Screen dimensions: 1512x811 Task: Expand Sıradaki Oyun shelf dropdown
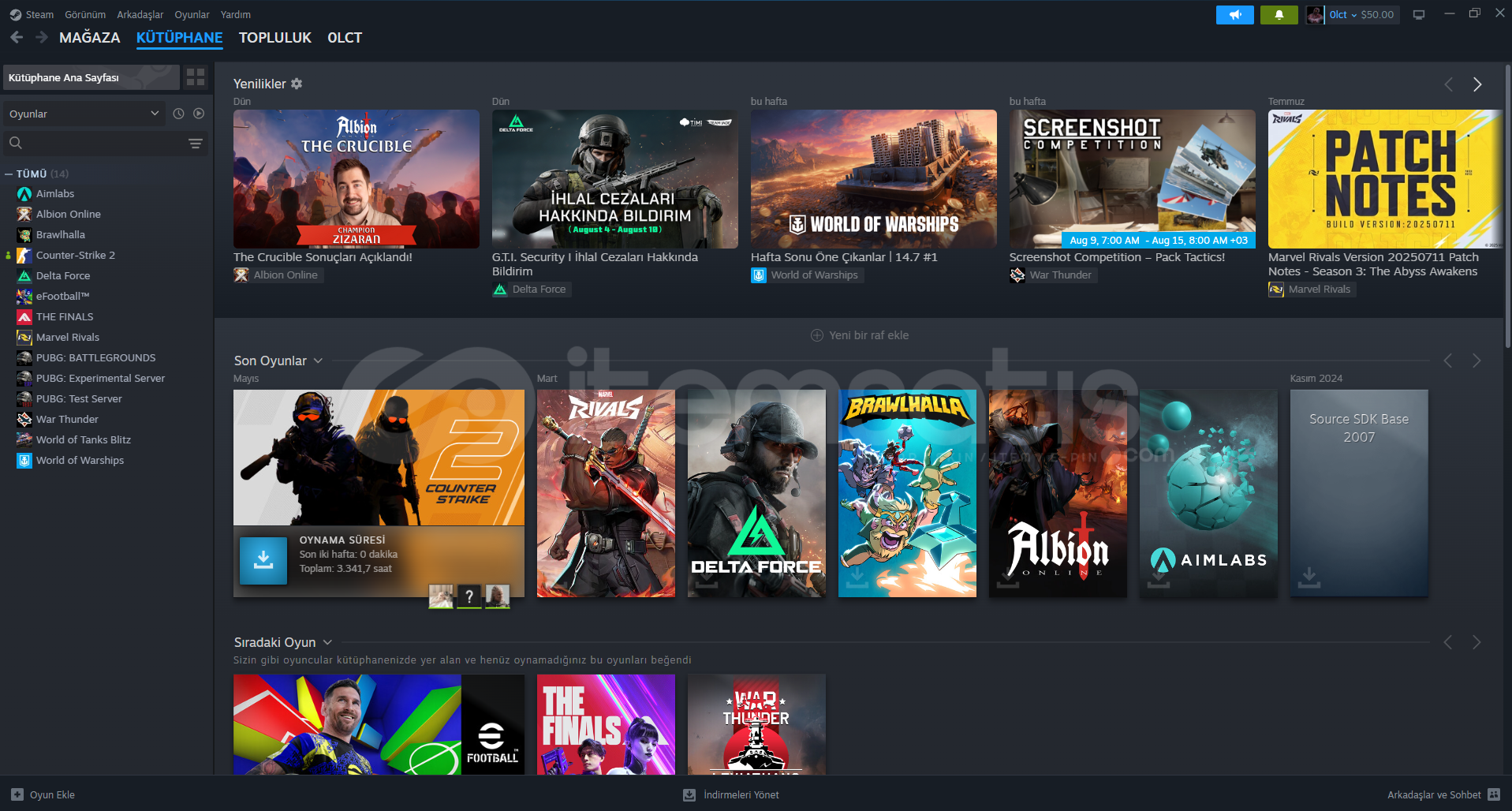327,642
